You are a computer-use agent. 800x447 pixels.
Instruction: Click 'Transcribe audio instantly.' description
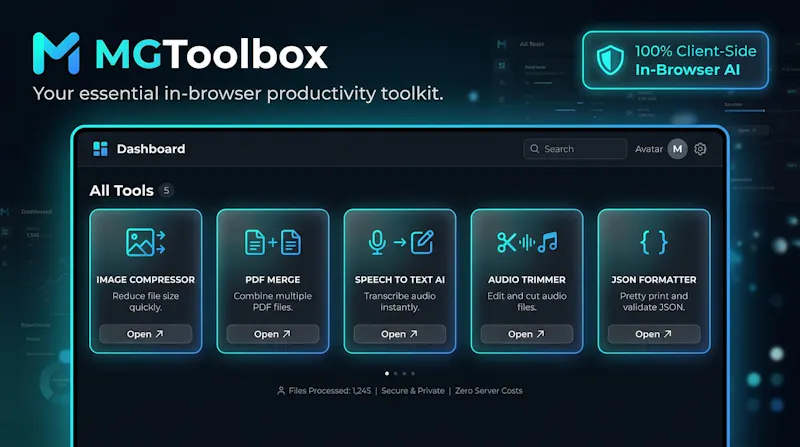point(399,302)
